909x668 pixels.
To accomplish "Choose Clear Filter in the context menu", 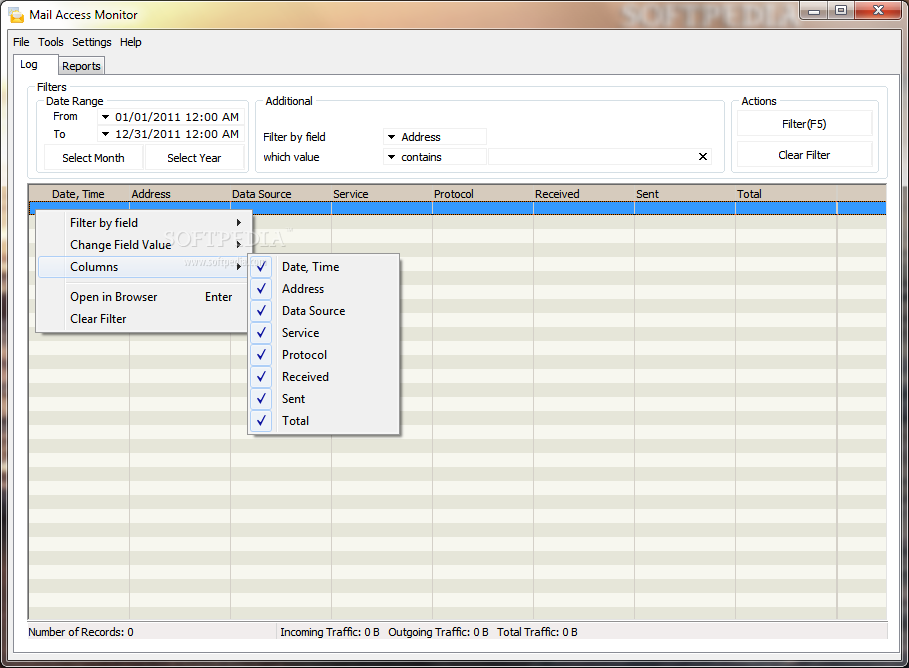I will coord(145,319).
